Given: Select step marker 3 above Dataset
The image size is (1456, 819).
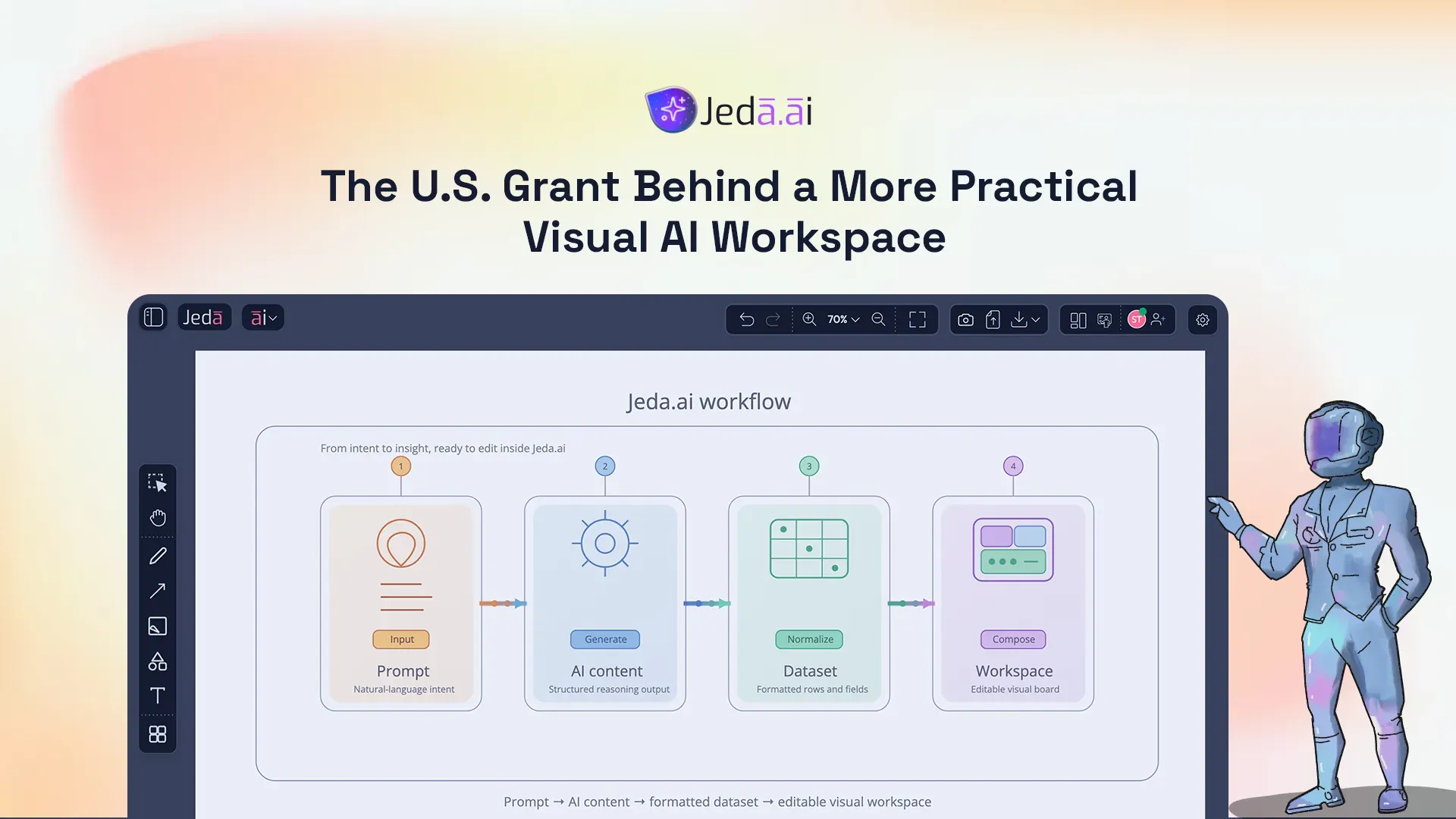Looking at the screenshot, I should tap(809, 466).
